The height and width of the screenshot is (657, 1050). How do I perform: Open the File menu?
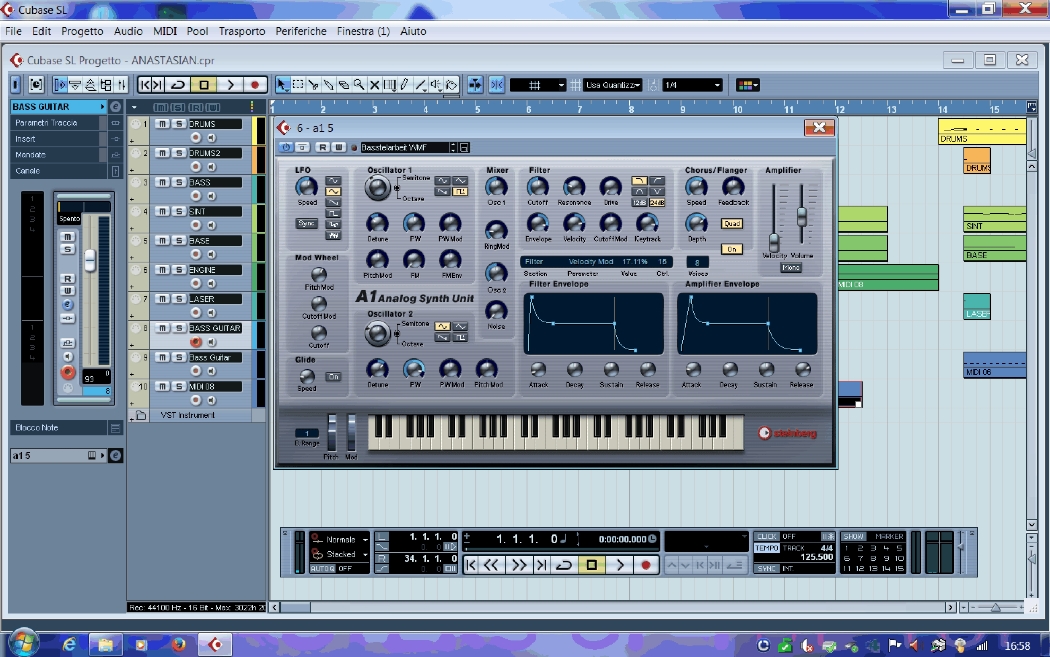click(13, 31)
